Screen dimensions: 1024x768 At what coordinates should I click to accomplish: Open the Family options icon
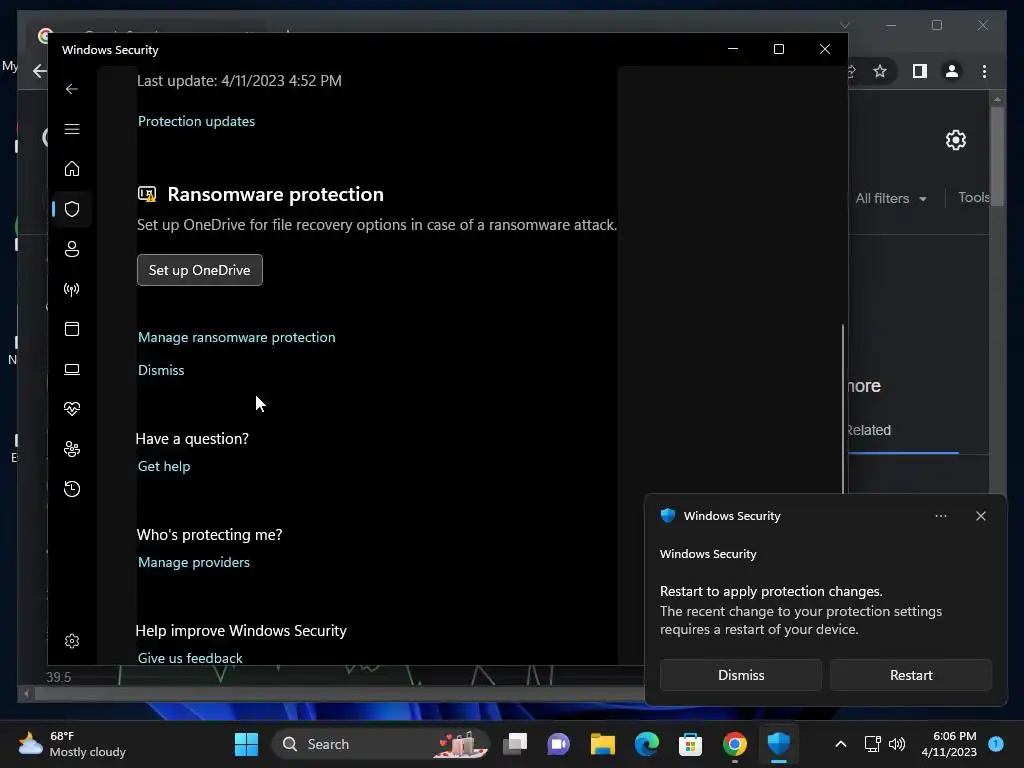(x=72, y=449)
